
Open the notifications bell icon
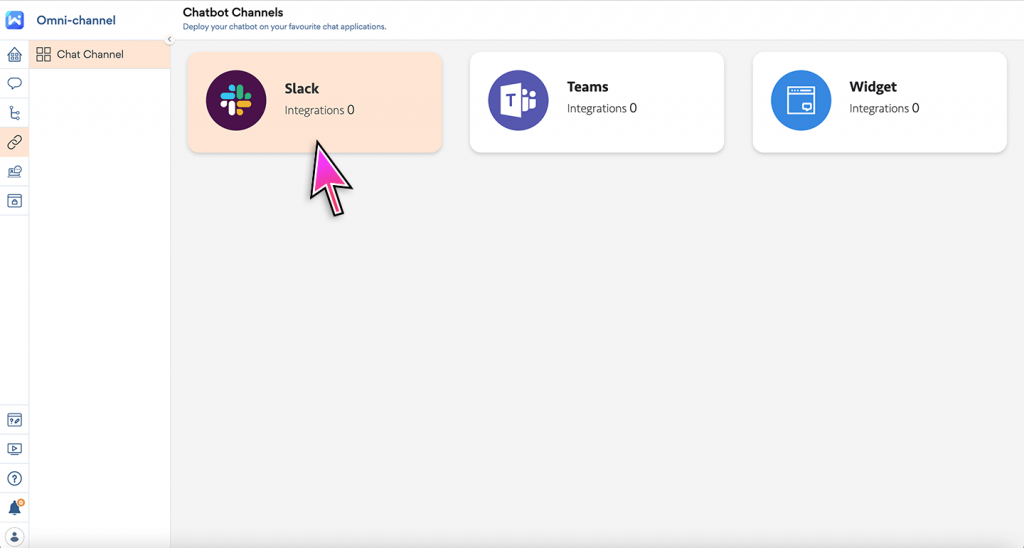pos(14,508)
